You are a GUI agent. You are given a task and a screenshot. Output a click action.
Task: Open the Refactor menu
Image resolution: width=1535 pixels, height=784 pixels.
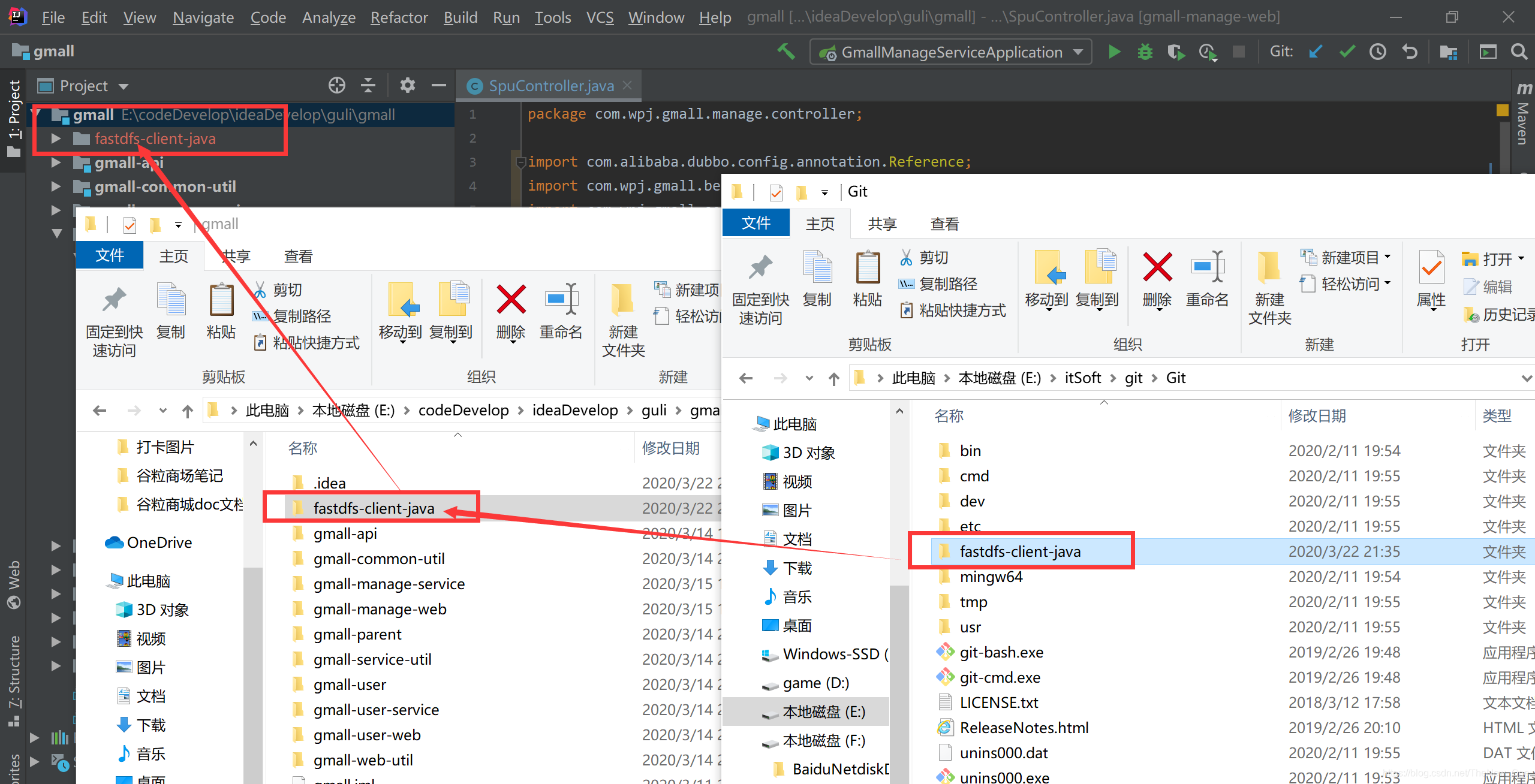[x=399, y=17]
